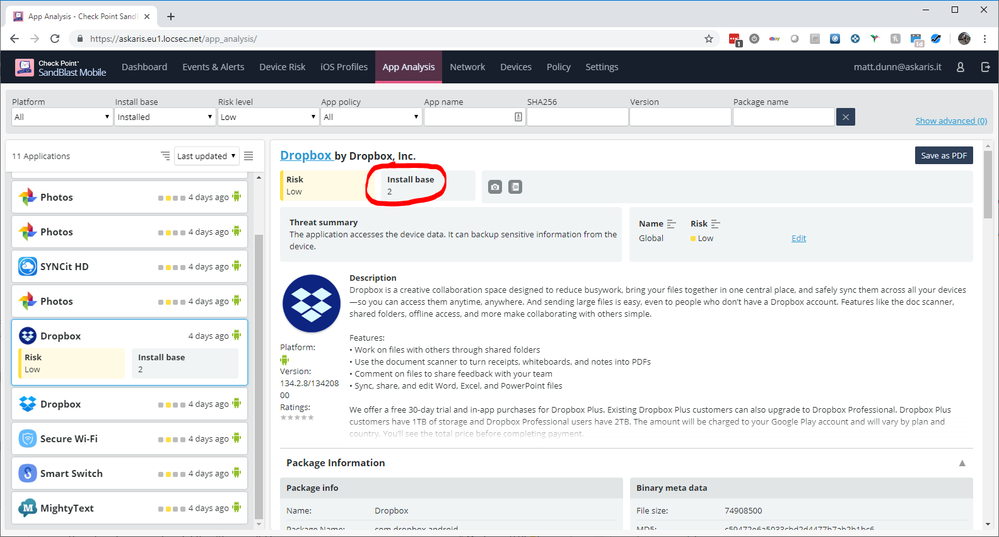
Task: Click the Android platform icon under Platform
Action: pyautogui.click(x=284, y=360)
